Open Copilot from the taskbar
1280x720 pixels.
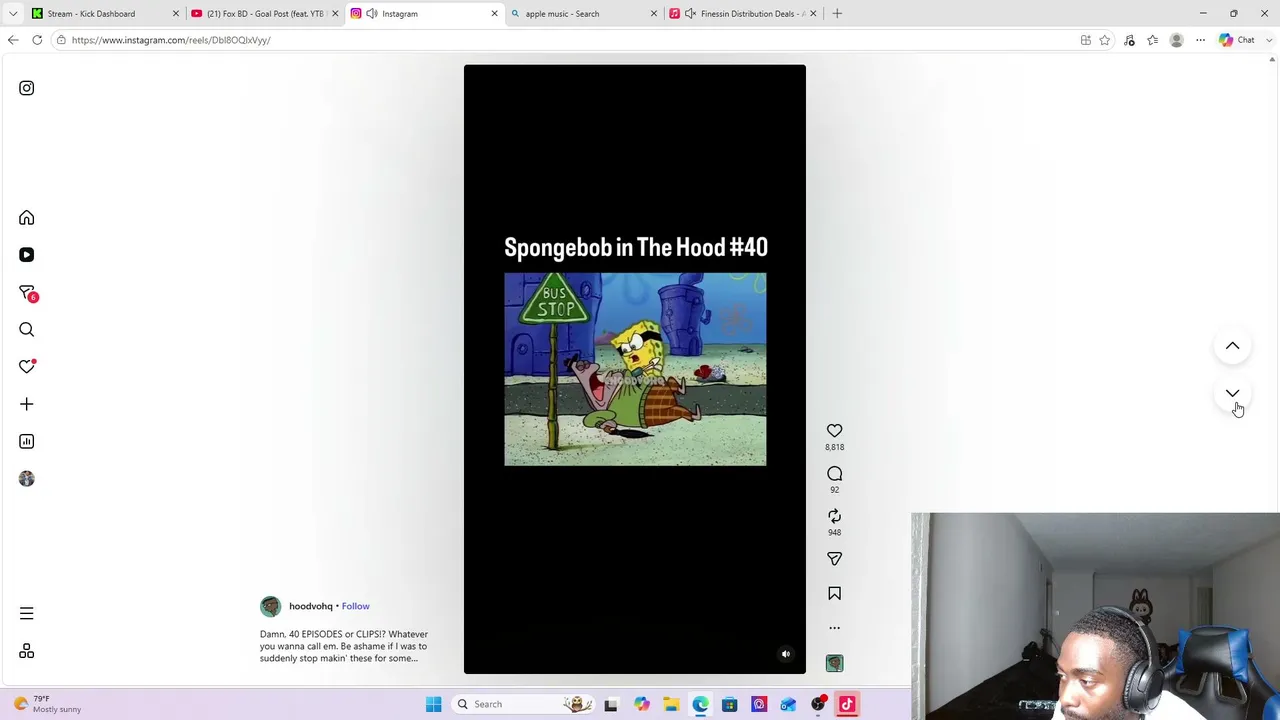pos(642,704)
